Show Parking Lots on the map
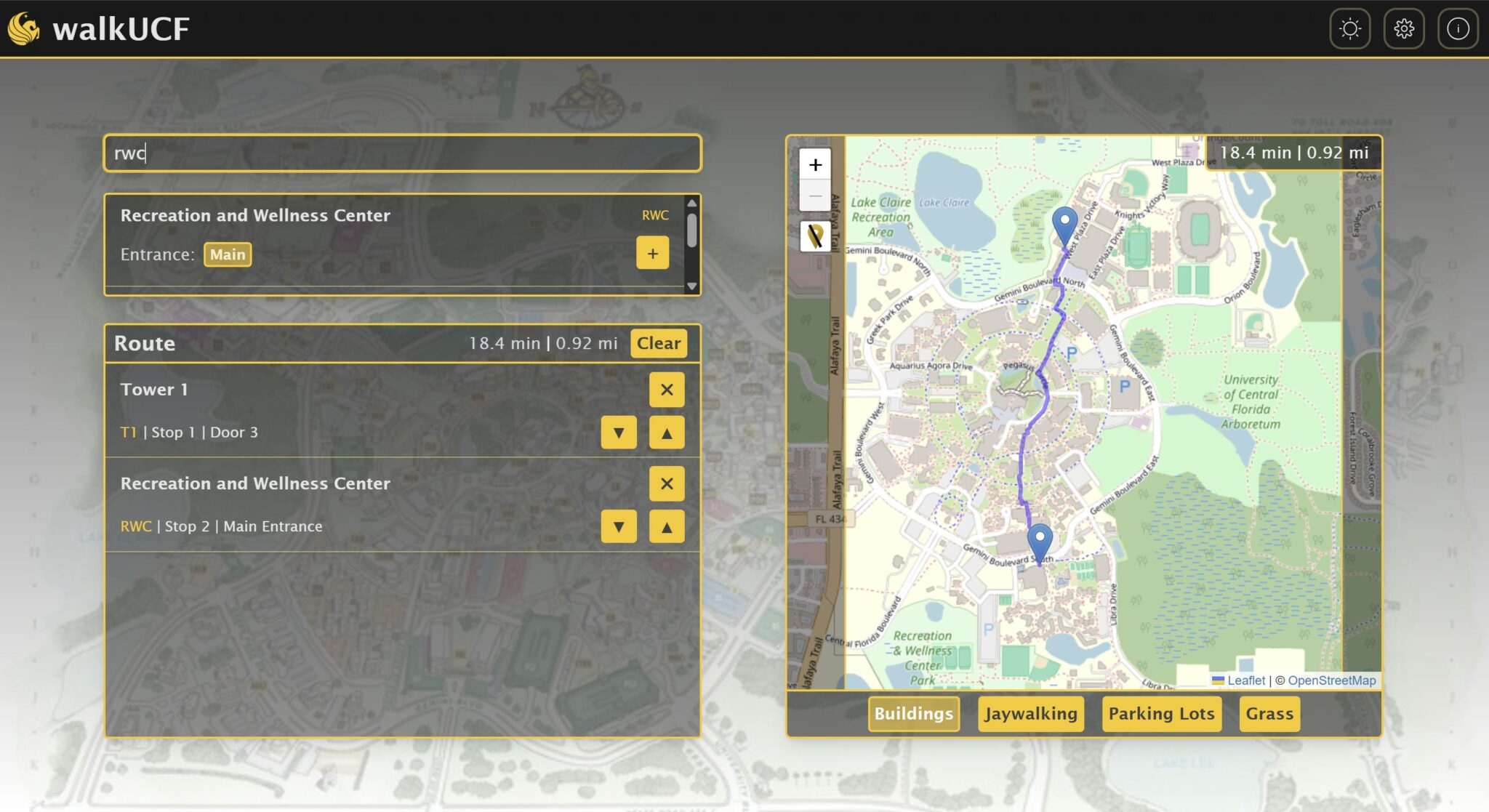Screen dimensions: 1489x812 point(1161,714)
